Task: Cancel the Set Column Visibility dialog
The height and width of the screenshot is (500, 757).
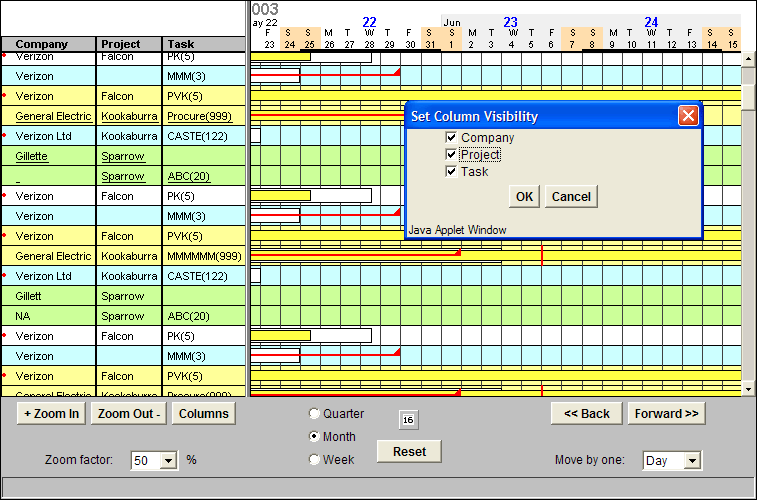Action: pos(571,196)
